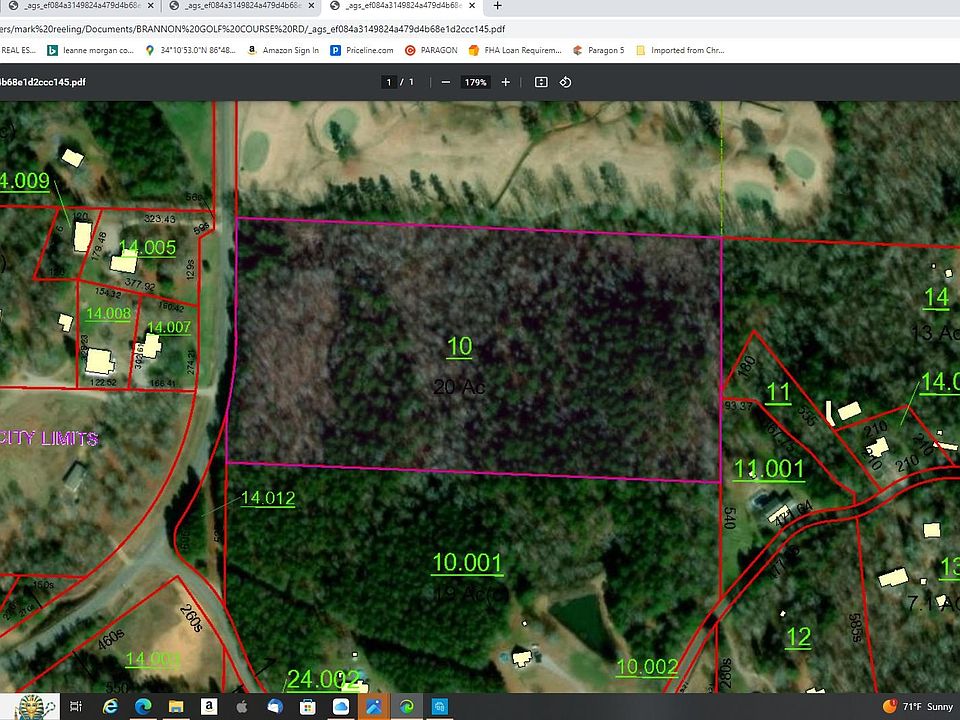Click parcel label 14.008
960x720 pixels.
tap(108, 313)
